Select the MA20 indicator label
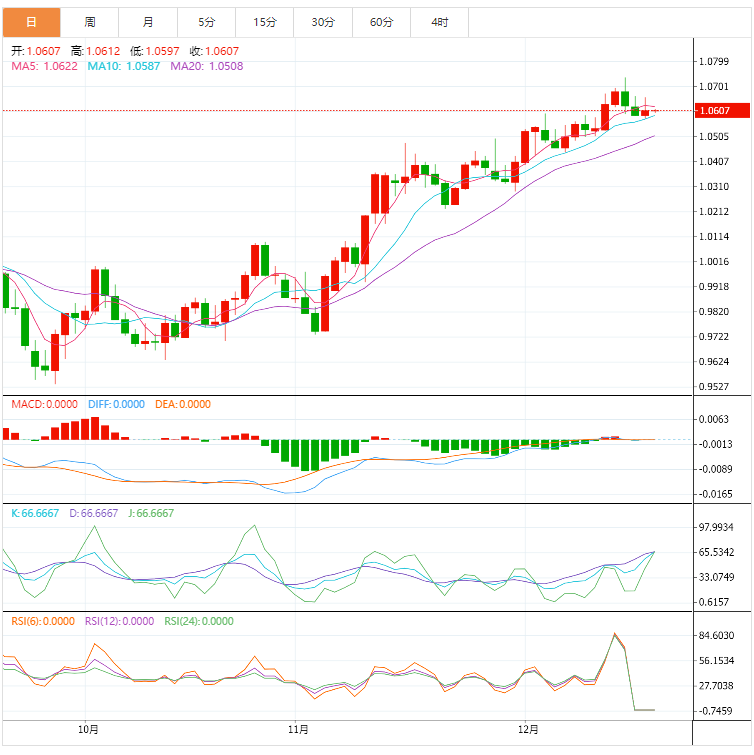This screenshot has width=754, height=755. coord(207,66)
